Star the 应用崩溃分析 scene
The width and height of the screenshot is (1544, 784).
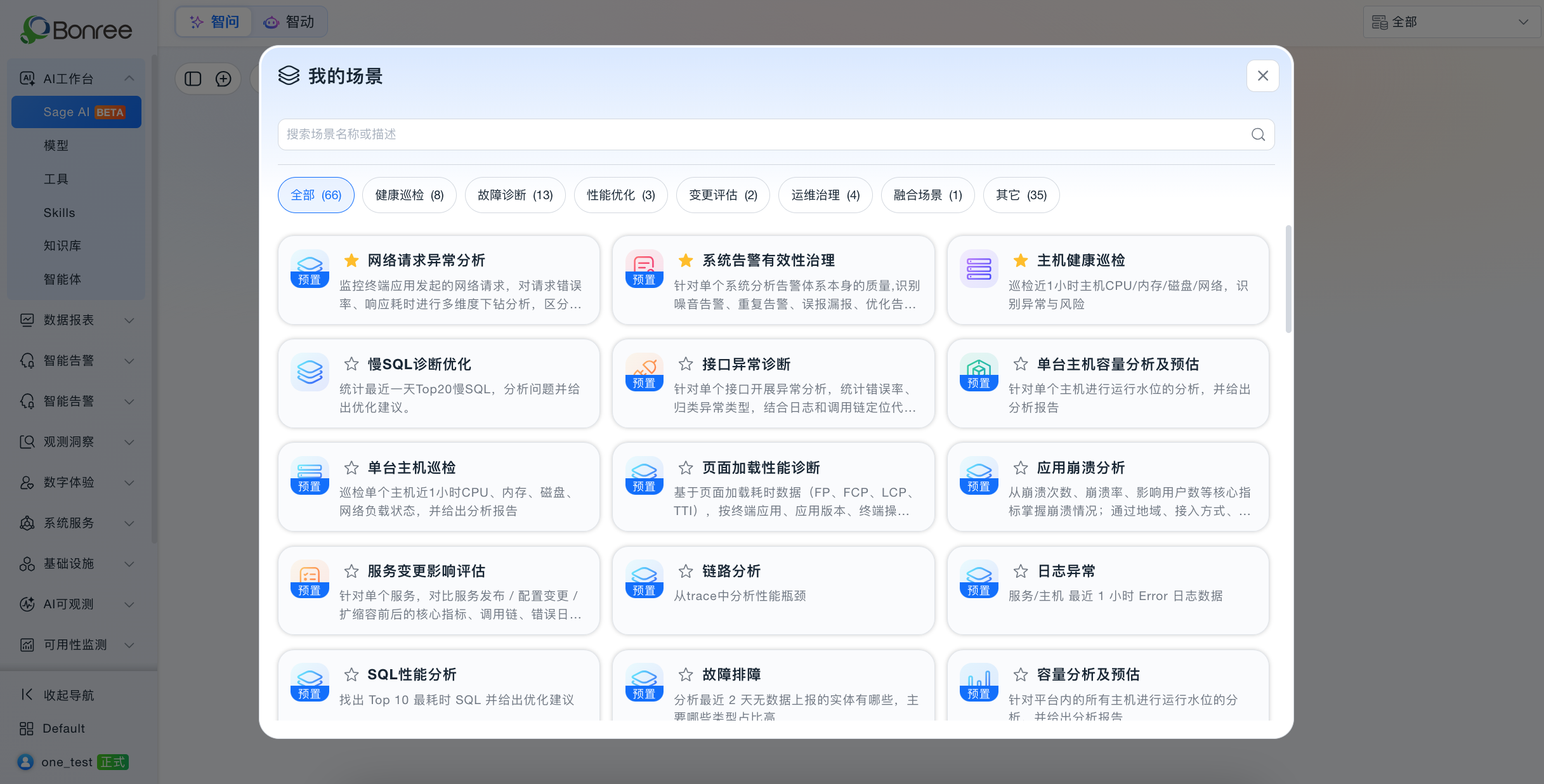click(x=1021, y=467)
